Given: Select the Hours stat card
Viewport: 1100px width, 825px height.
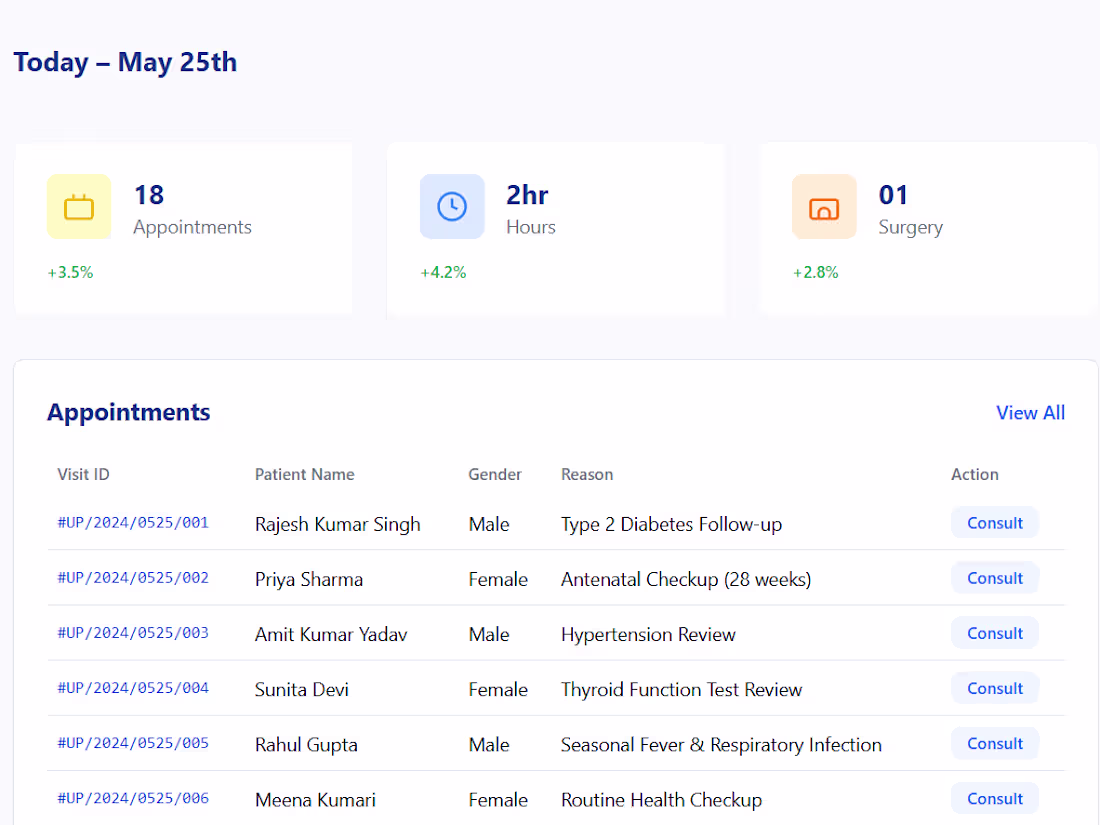Looking at the screenshot, I should (x=556, y=228).
